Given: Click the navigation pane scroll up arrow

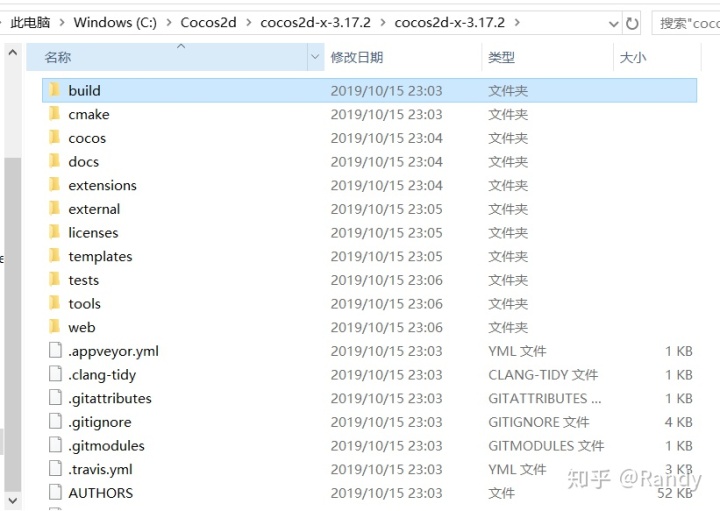Looking at the screenshot, I should point(13,52).
